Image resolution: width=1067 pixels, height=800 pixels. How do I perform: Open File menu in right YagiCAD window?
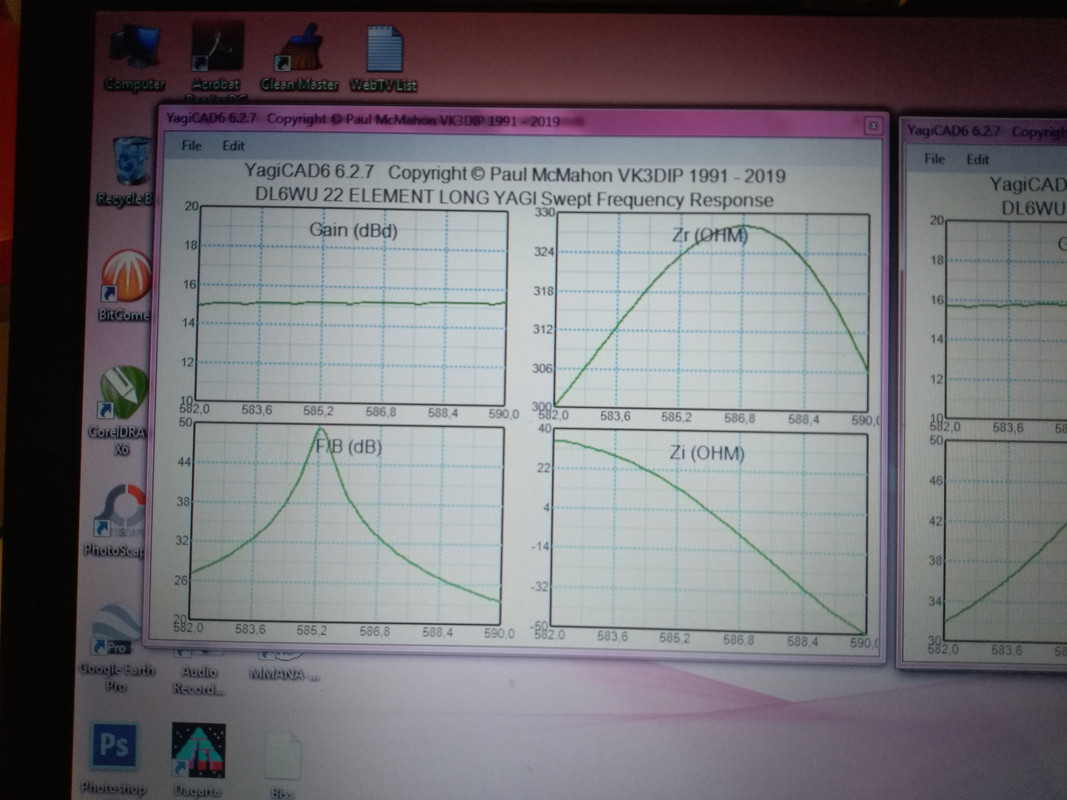click(x=934, y=159)
